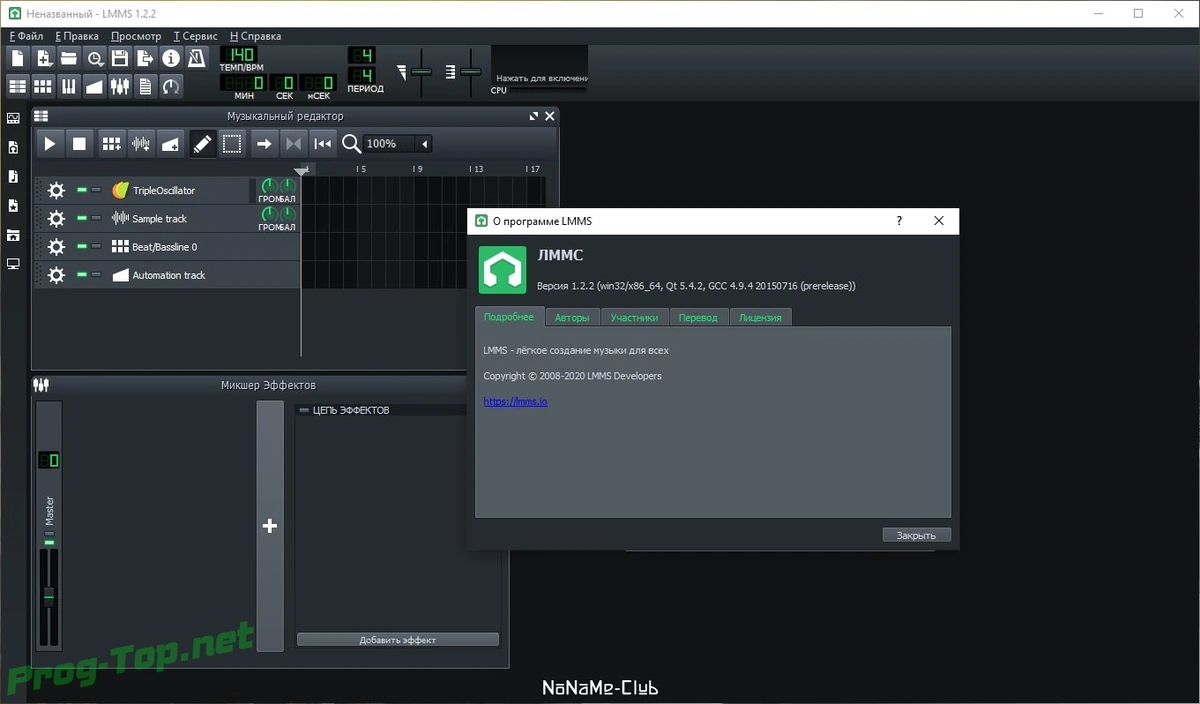Open the https://lmms.io link
Viewport: 1200px width, 704px height.
coord(515,401)
